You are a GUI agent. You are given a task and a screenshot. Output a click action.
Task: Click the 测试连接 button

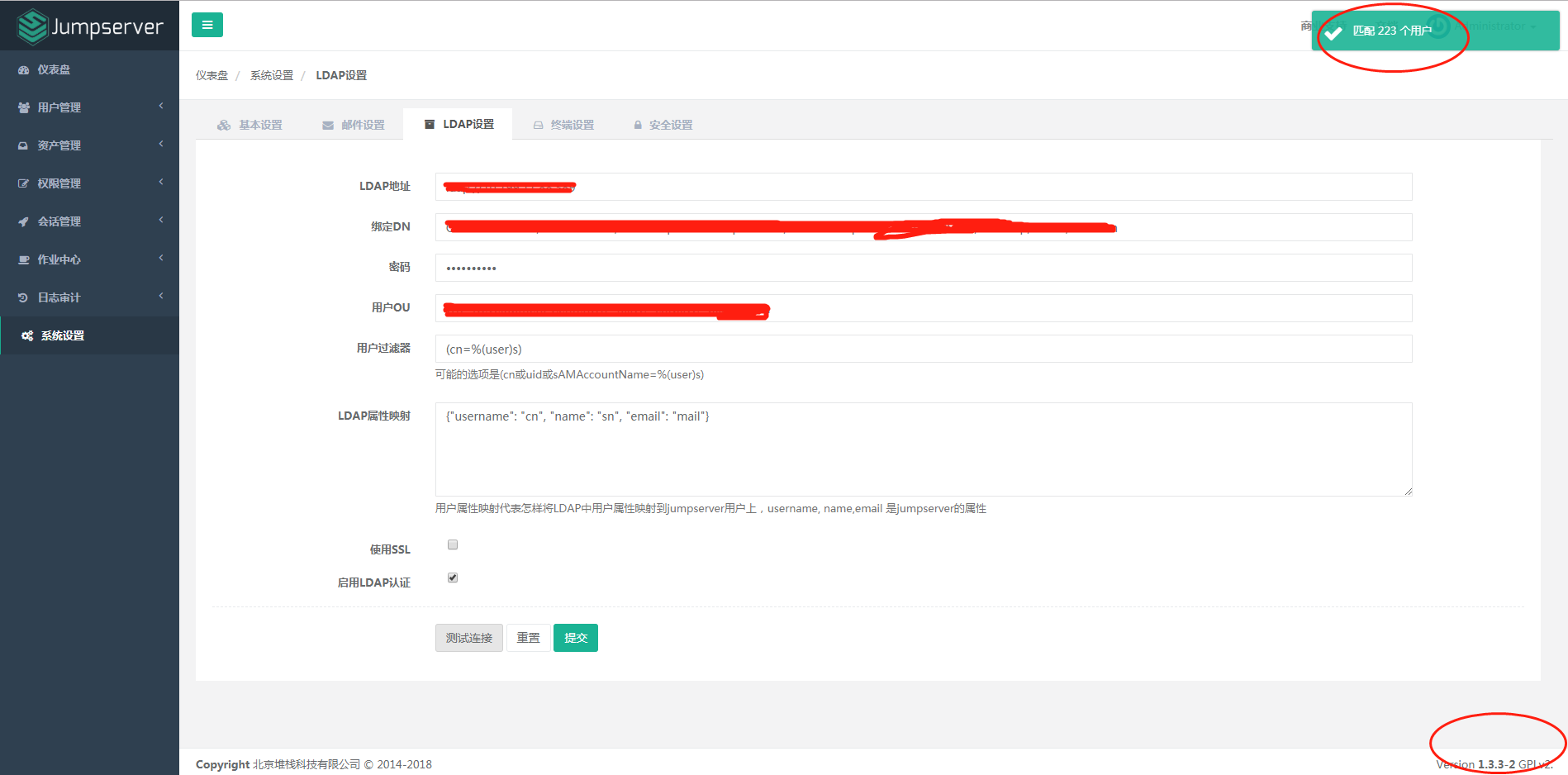(468, 637)
